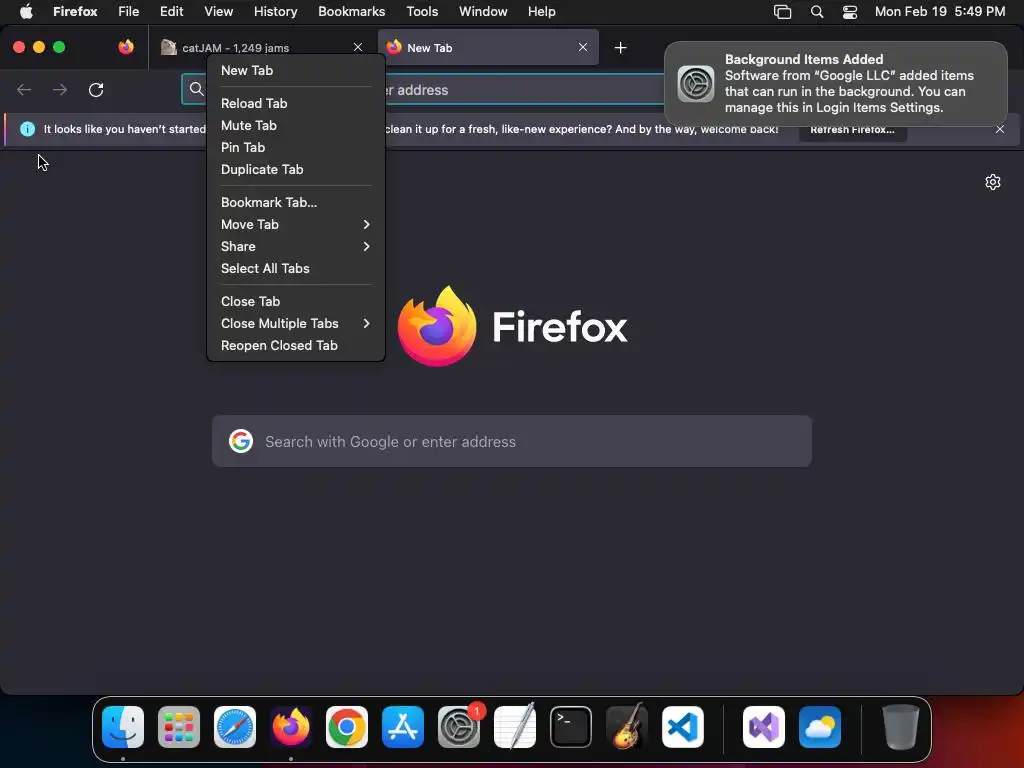Image resolution: width=1024 pixels, height=768 pixels.
Task: Click the Refresh Firefox... button
Action: (852, 129)
